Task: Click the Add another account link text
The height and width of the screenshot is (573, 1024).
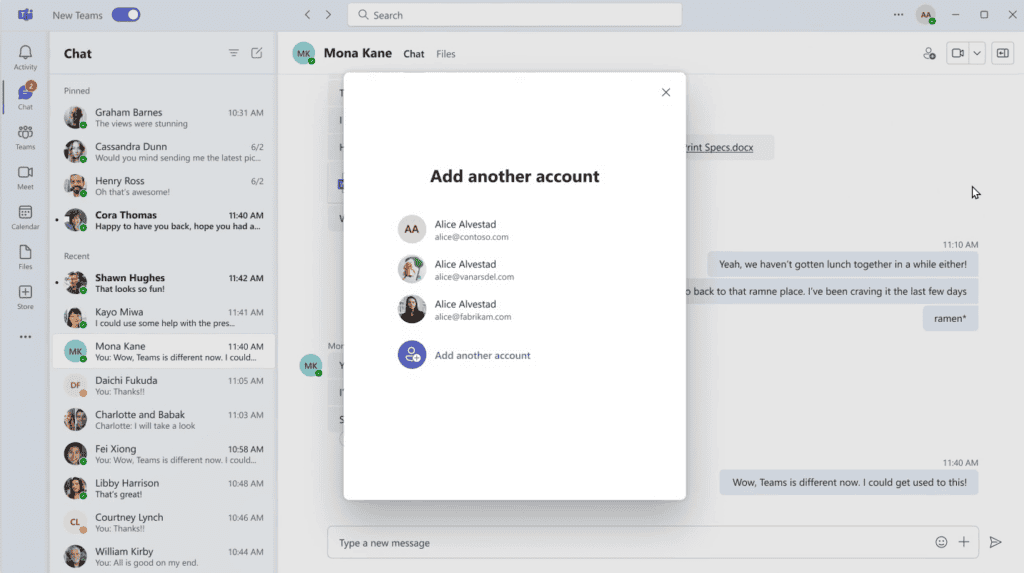Action: (483, 355)
